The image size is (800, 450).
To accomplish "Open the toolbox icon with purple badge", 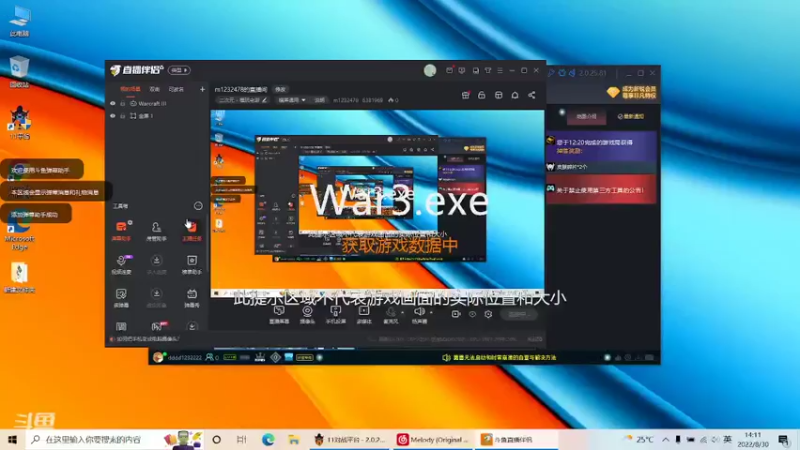I will click(x=121, y=264).
